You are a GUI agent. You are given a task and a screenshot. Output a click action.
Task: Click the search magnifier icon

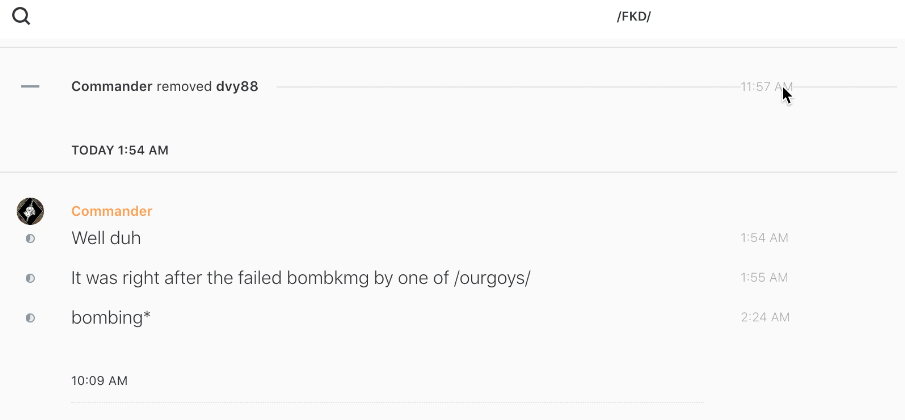(x=21, y=16)
